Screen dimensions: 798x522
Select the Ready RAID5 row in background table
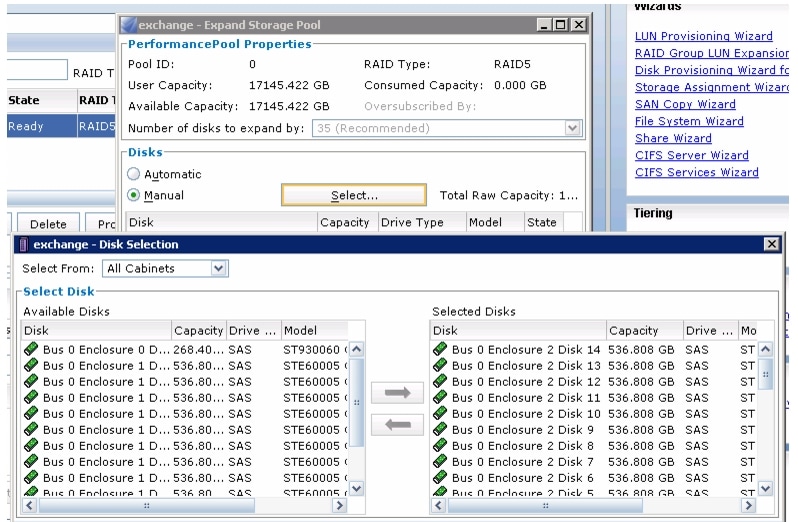click(61, 126)
